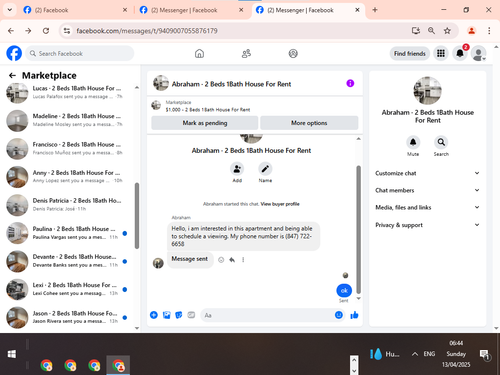Send a thumbs-up like
The image size is (500, 375).
point(354,315)
